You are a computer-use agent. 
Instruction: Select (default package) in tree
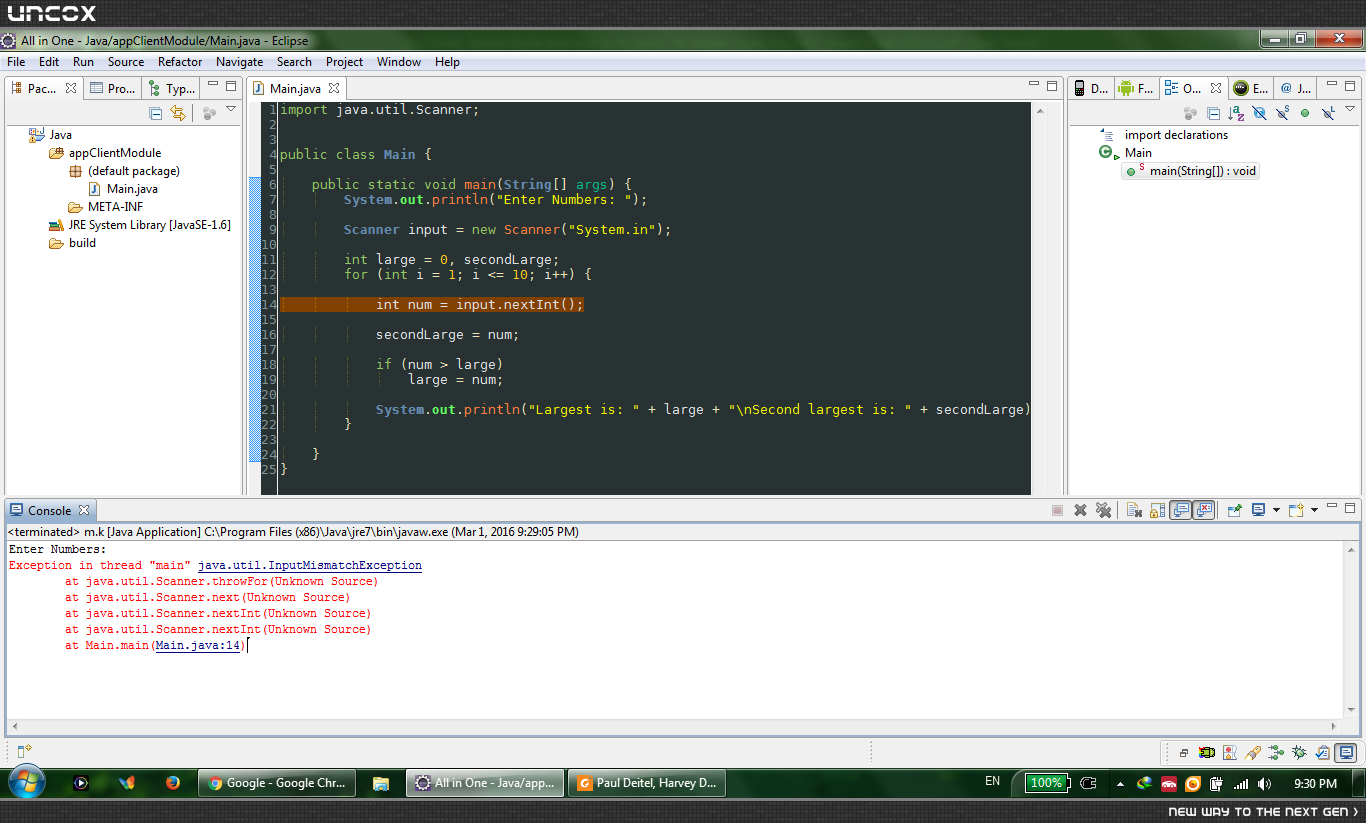tap(134, 171)
